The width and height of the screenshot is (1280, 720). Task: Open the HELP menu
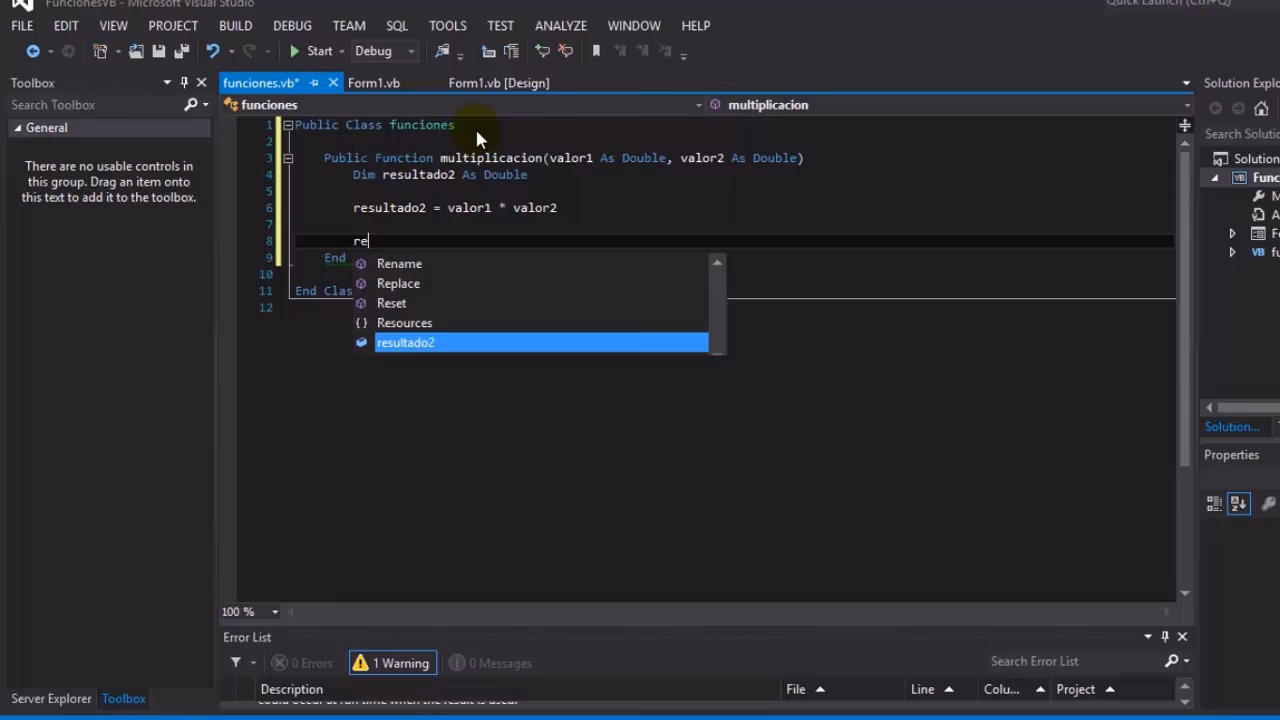[696, 25]
